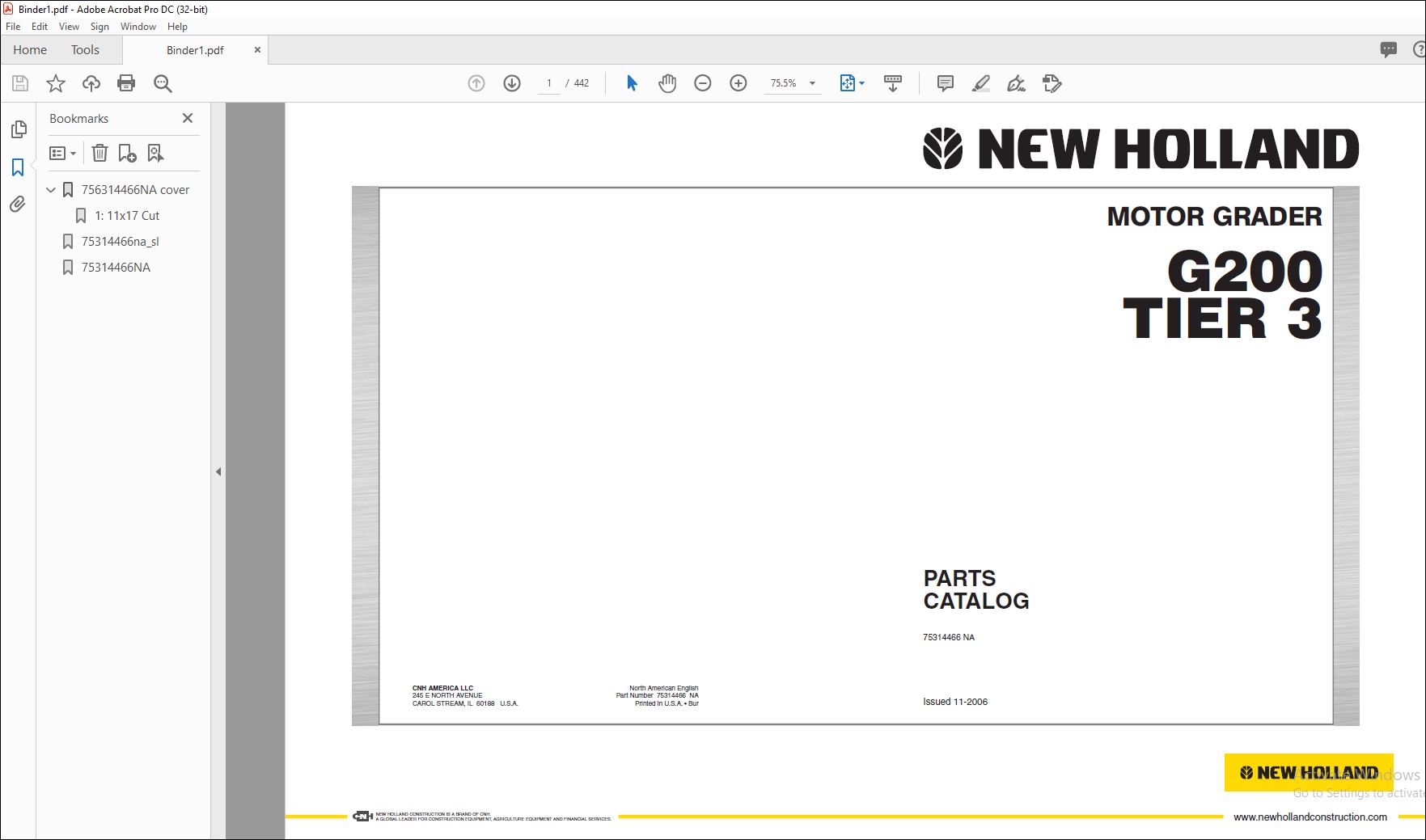The height and width of the screenshot is (840, 1426).
Task: Open the Window menu
Action: pyautogui.click(x=138, y=27)
